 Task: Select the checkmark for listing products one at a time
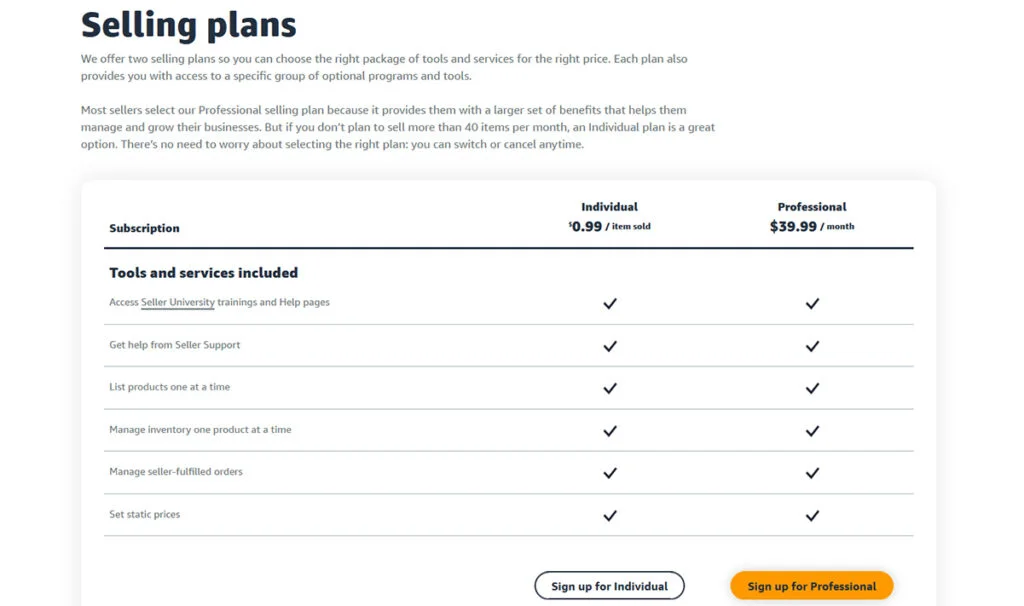[x=610, y=388]
